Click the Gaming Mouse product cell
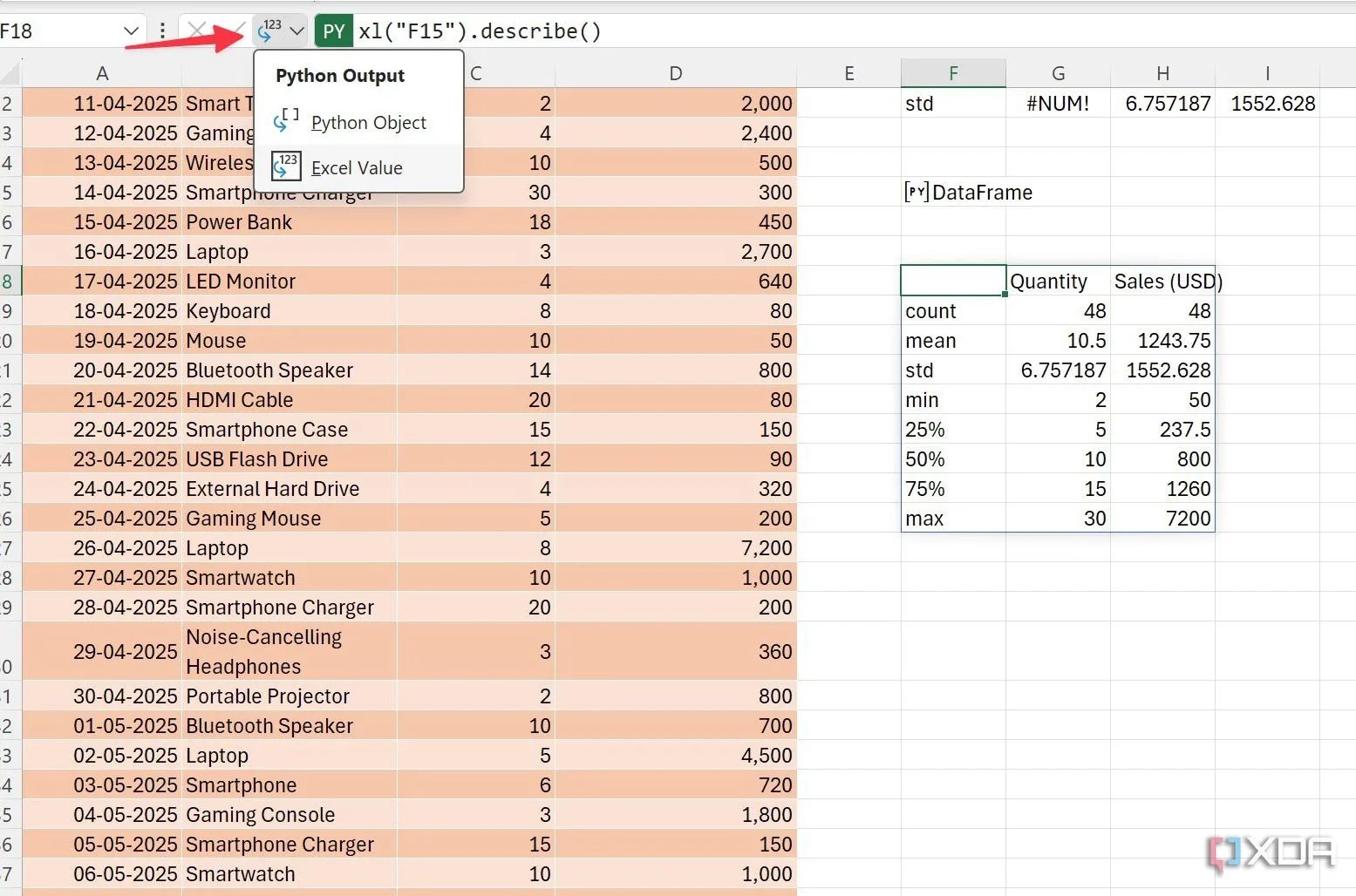The width and height of the screenshot is (1356, 896). 290,518
